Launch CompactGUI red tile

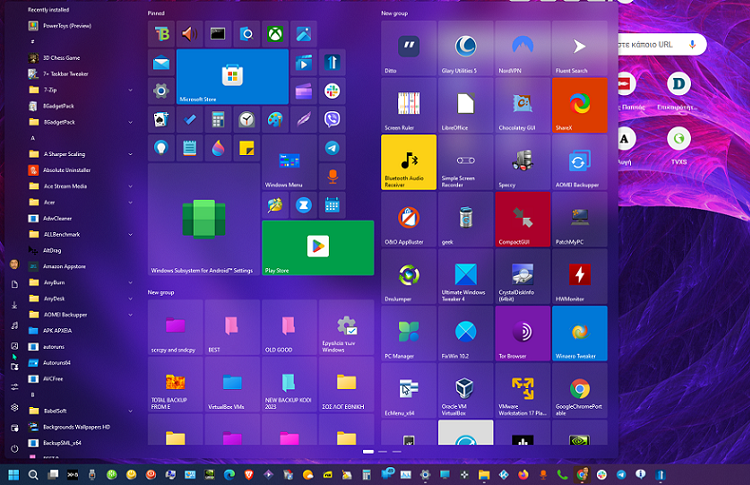(x=523, y=220)
